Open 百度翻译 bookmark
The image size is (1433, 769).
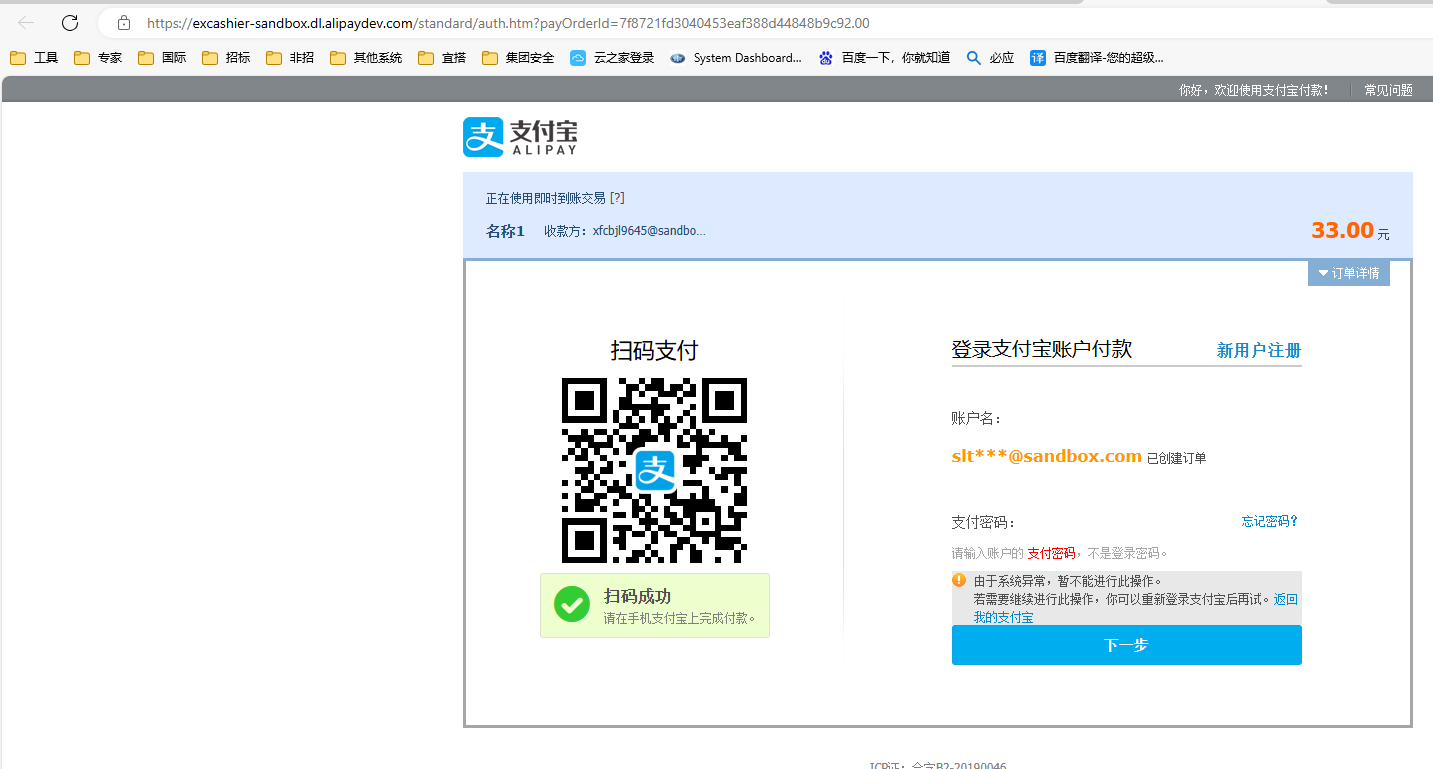[1097, 58]
